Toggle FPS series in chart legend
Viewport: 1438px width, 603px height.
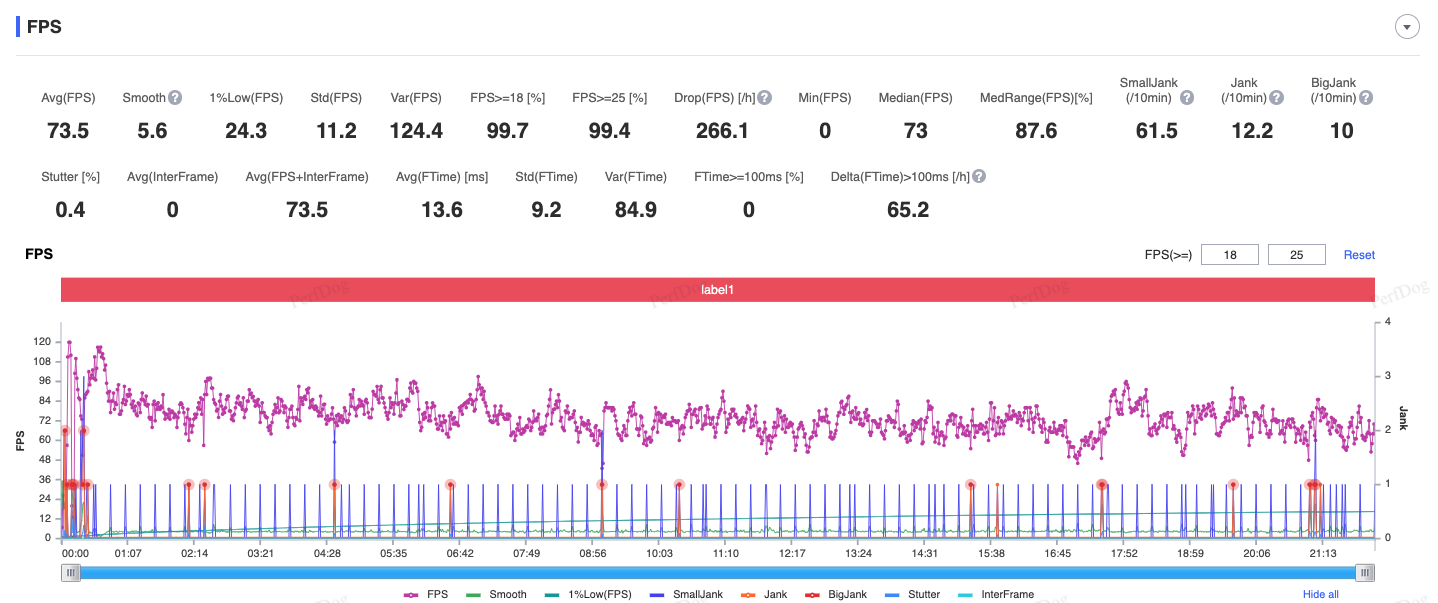pos(427,594)
